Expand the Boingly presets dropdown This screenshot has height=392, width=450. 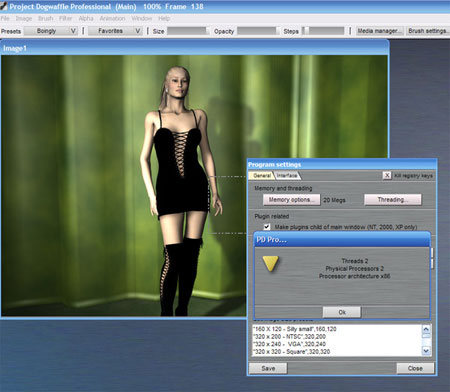[x=51, y=31]
